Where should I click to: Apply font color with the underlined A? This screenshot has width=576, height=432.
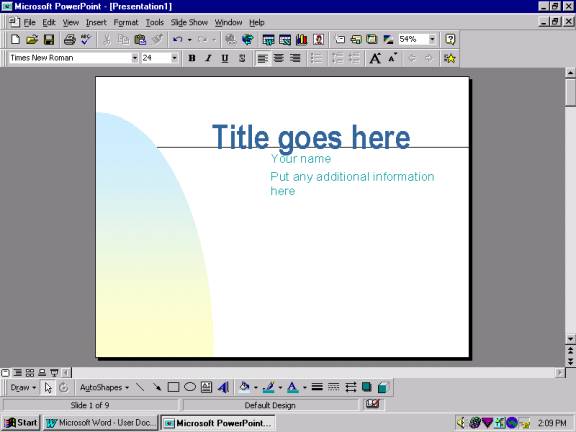click(x=292, y=388)
